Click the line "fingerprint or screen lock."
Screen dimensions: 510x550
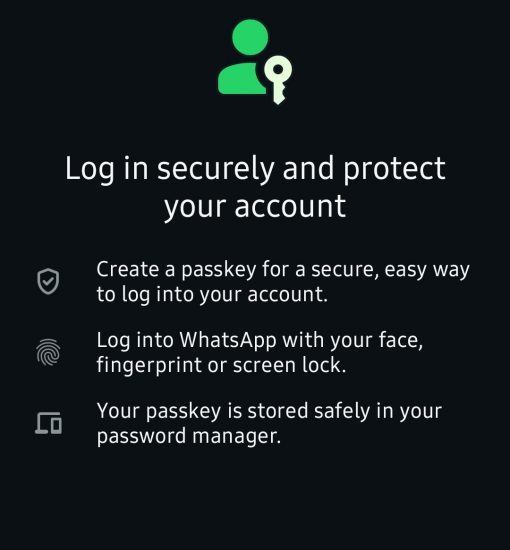click(x=221, y=365)
